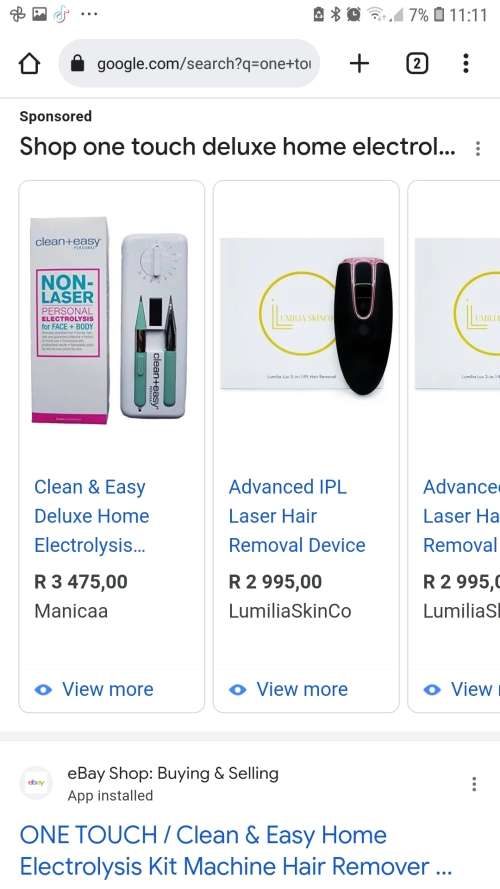
Task: Open Clean & Easy Deluxe Home Electrolysis link
Action: (91, 516)
